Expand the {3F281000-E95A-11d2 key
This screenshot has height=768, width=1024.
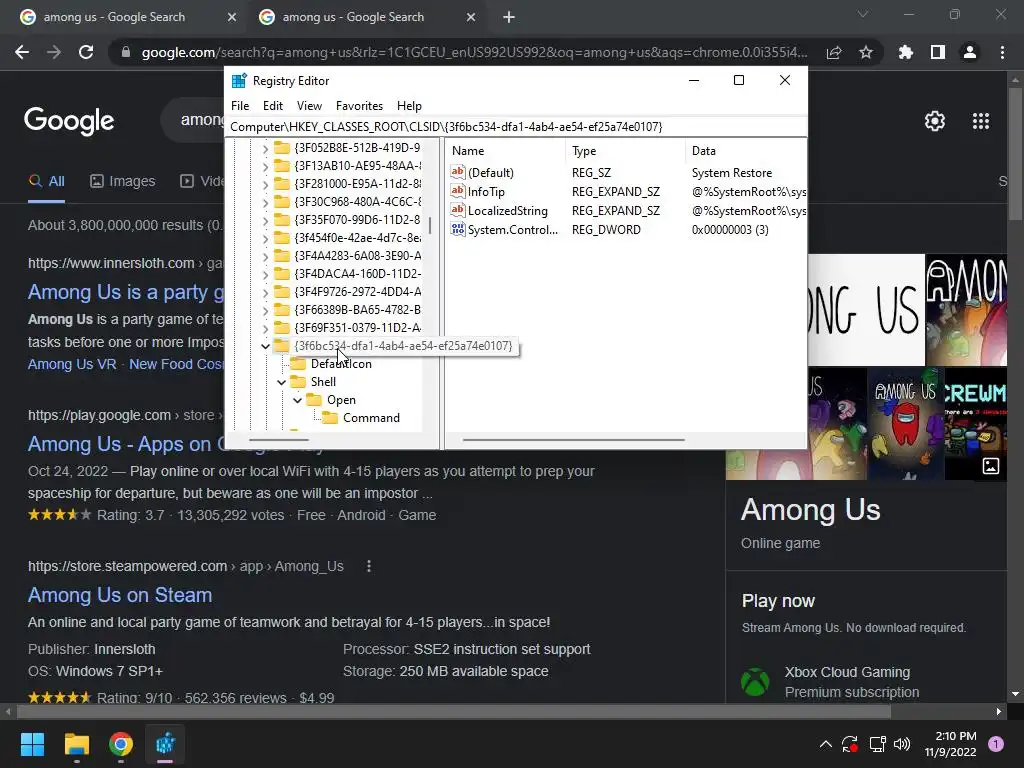tap(265, 185)
